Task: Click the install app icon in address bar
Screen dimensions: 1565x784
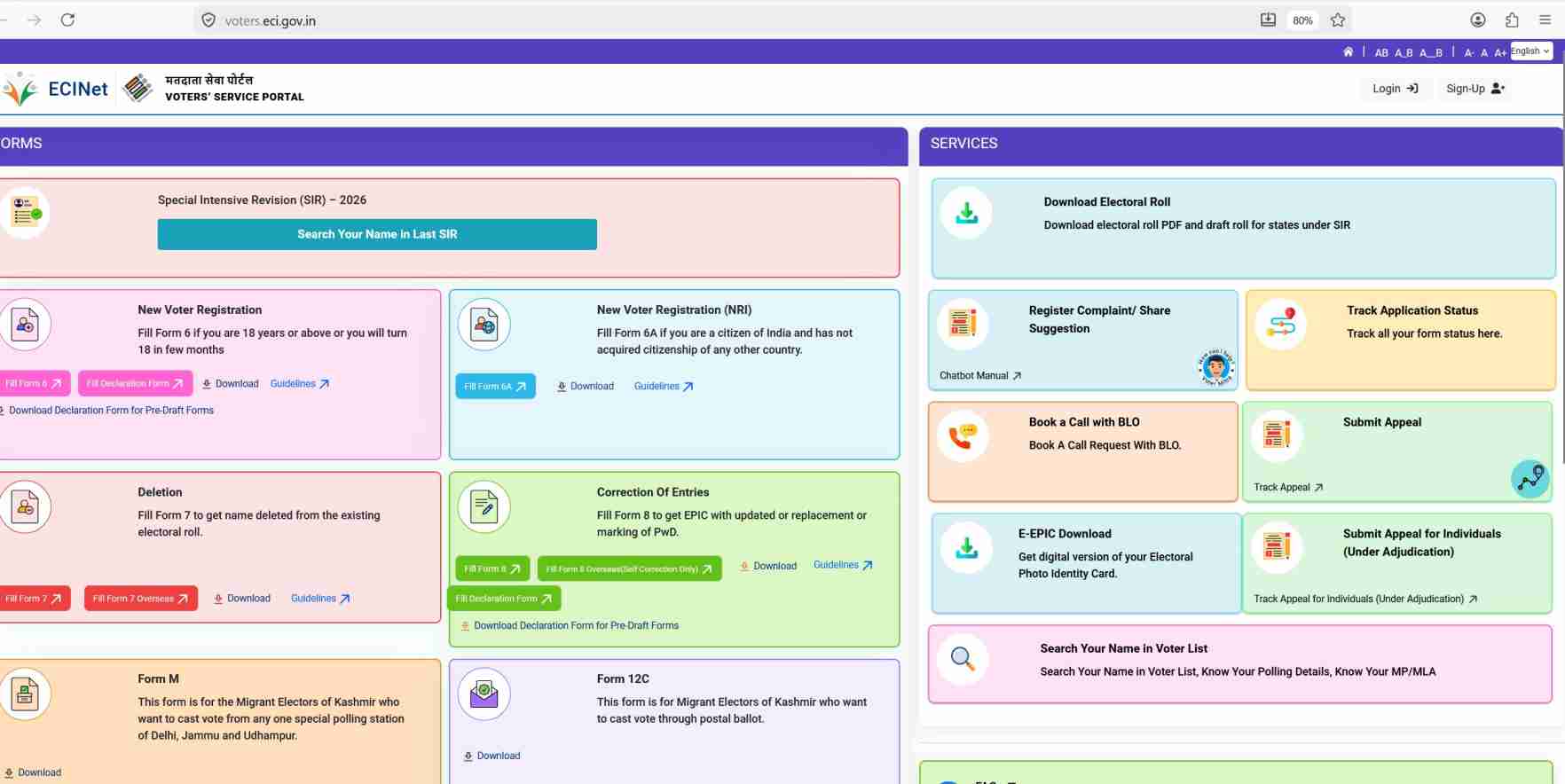Action: point(1268,20)
